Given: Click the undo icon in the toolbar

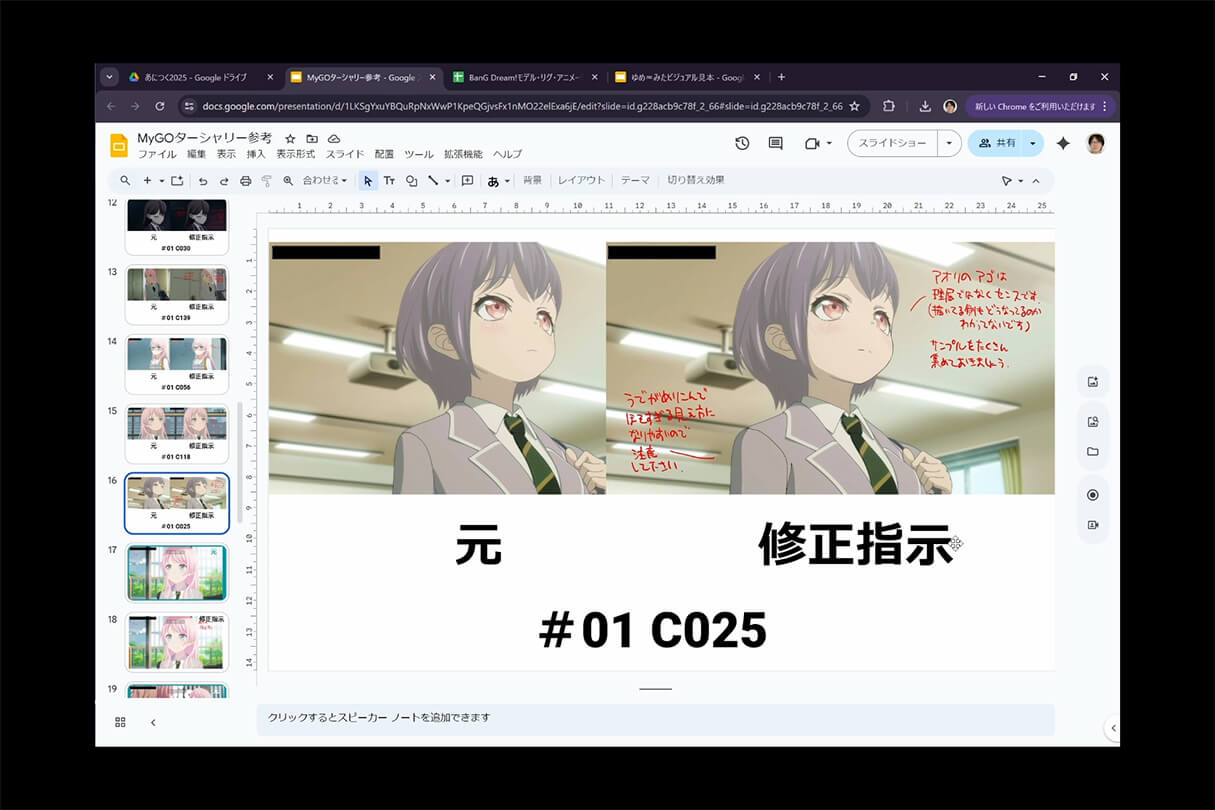Looking at the screenshot, I should pyautogui.click(x=204, y=181).
